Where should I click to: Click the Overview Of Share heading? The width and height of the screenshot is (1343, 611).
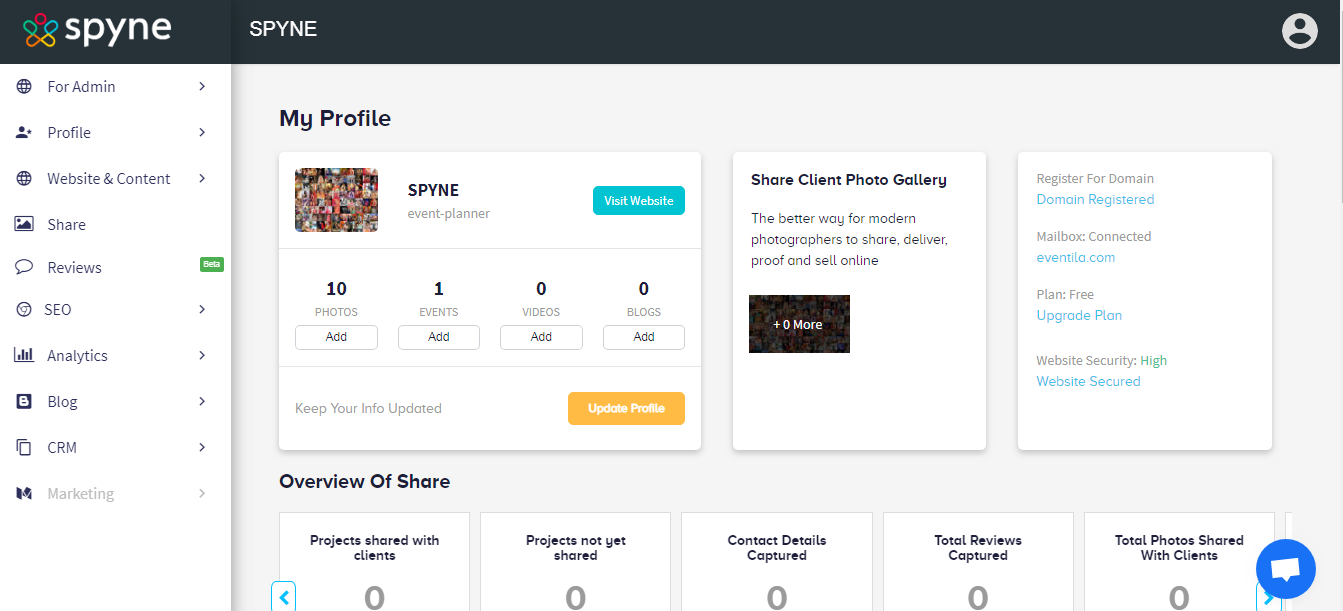(365, 481)
